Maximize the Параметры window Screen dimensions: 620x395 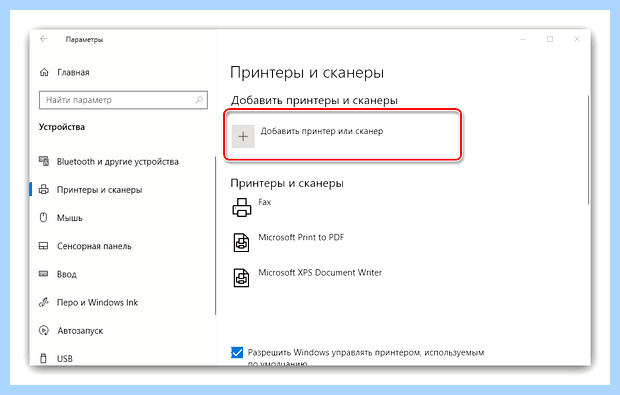tap(550, 39)
